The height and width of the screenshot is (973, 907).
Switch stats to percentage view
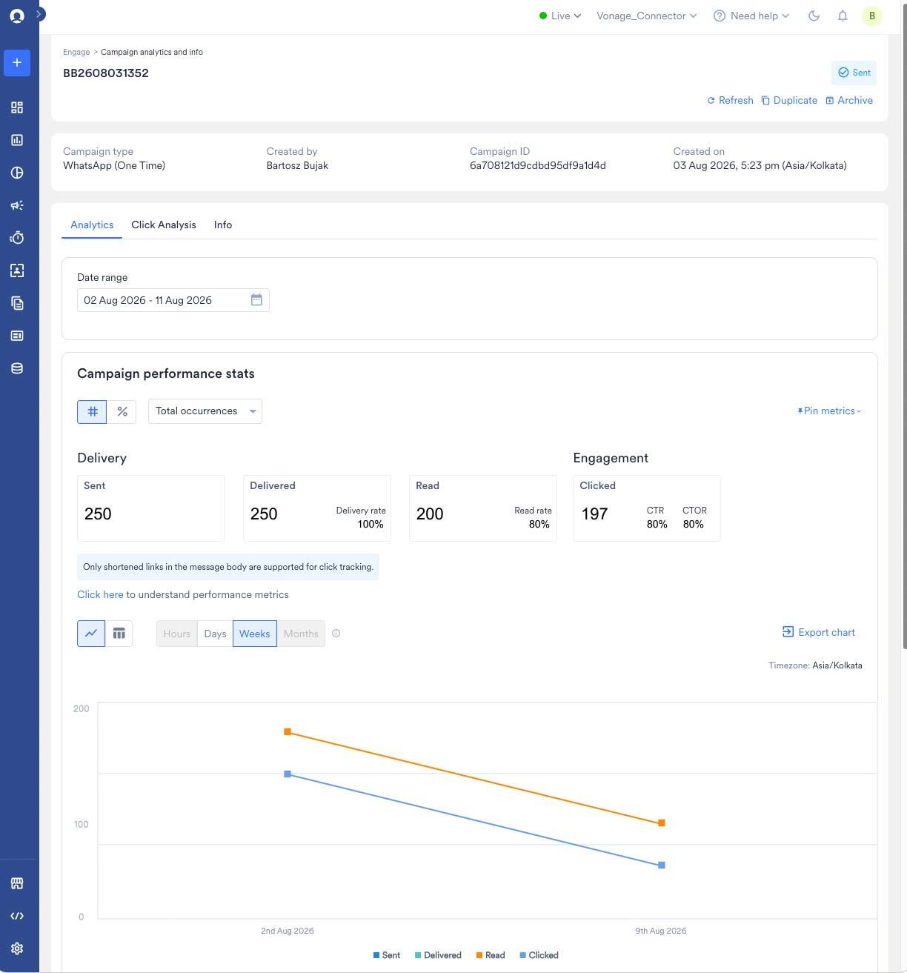coord(122,411)
